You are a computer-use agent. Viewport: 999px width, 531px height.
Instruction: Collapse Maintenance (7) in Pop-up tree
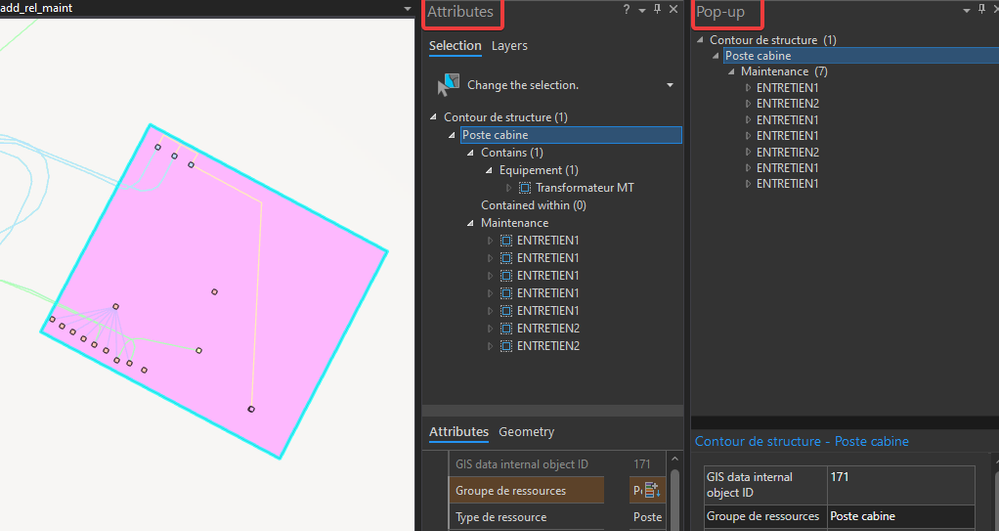tap(731, 71)
